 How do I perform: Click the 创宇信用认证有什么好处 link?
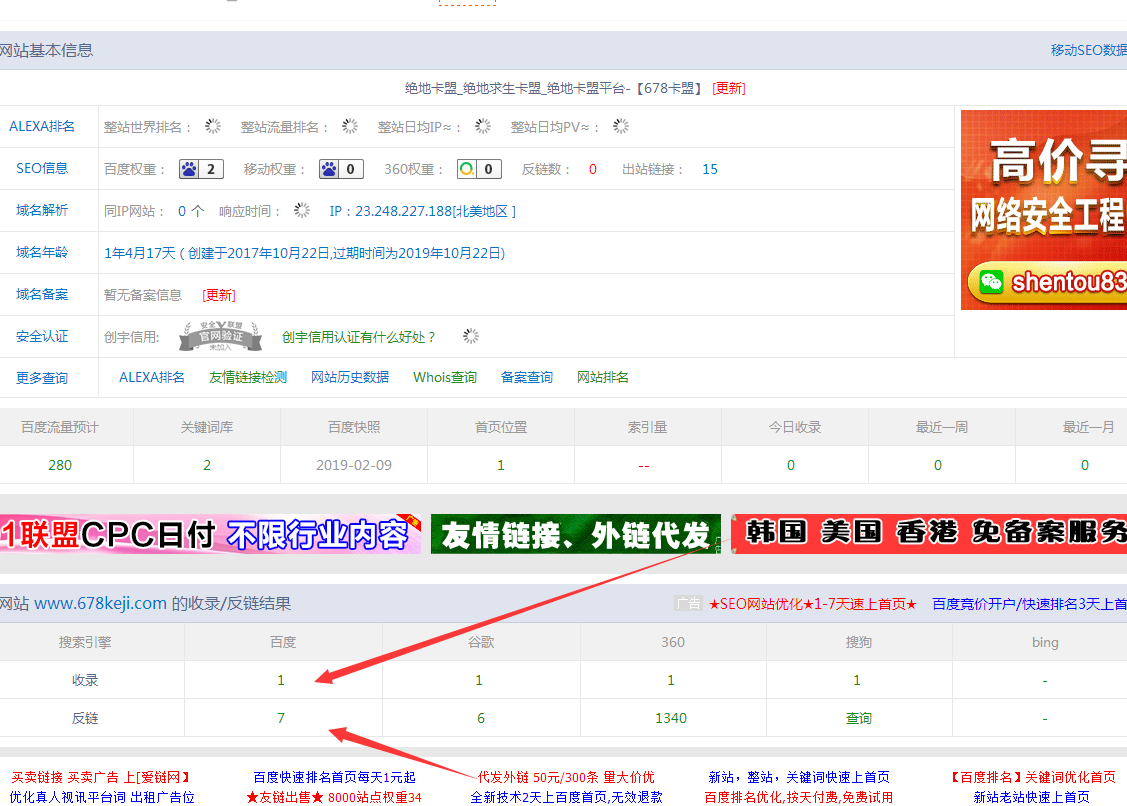pyautogui.click(x=359, y=337)
